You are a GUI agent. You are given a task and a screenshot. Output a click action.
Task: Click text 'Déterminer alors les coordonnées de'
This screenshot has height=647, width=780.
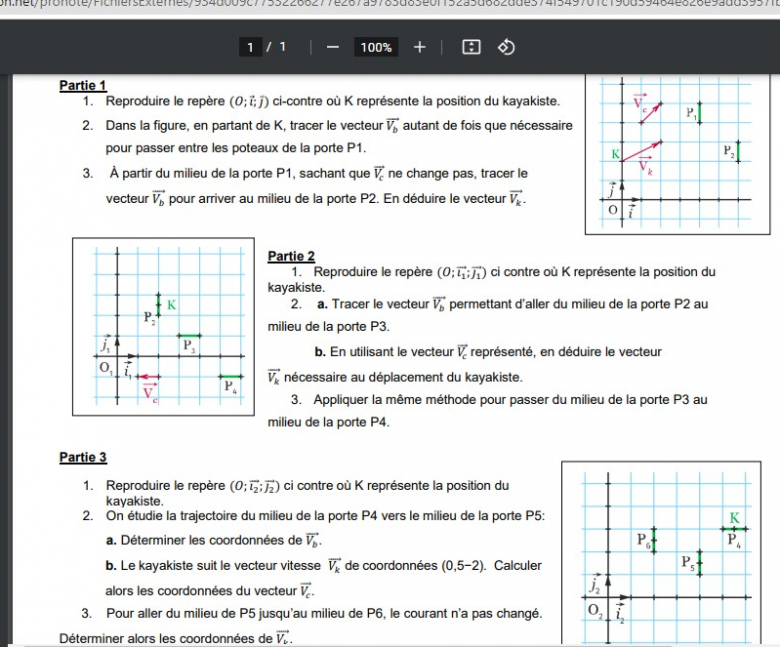(x=166, y=639)
